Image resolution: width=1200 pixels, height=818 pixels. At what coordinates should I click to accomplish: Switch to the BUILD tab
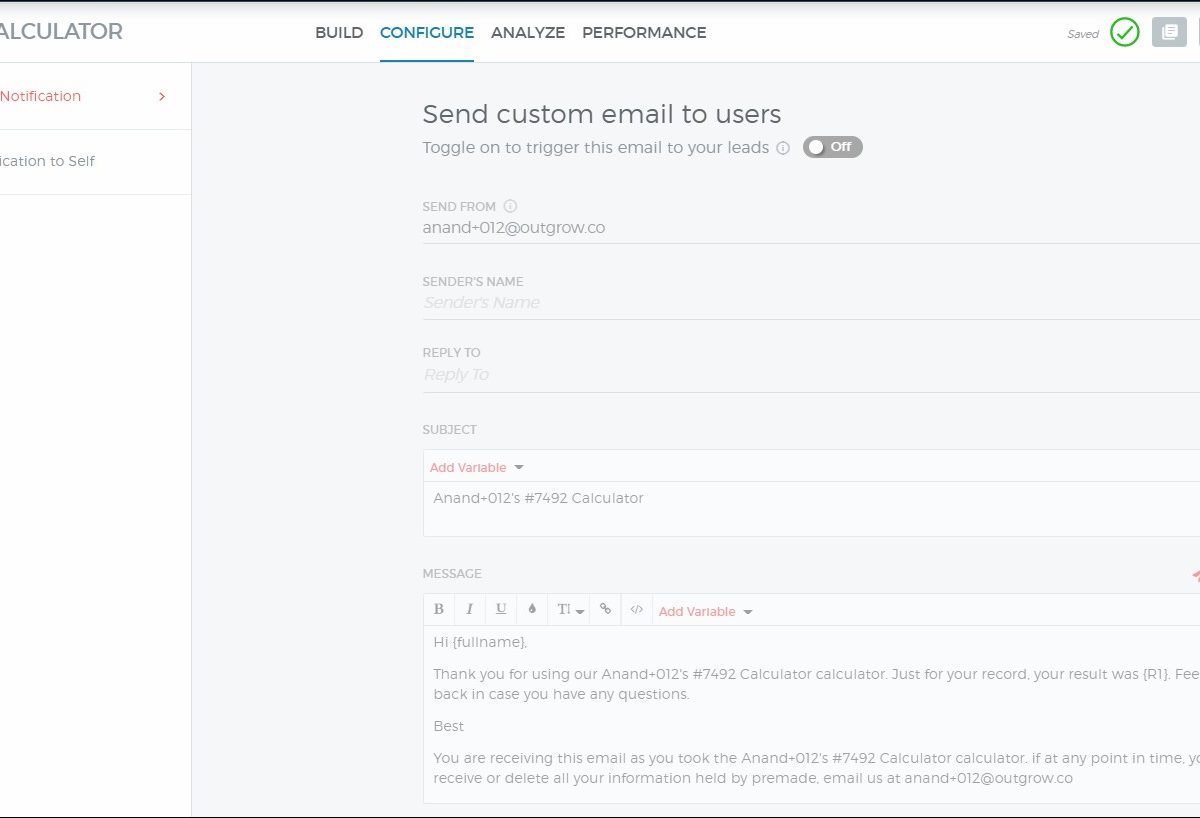(x=339, y=33)
